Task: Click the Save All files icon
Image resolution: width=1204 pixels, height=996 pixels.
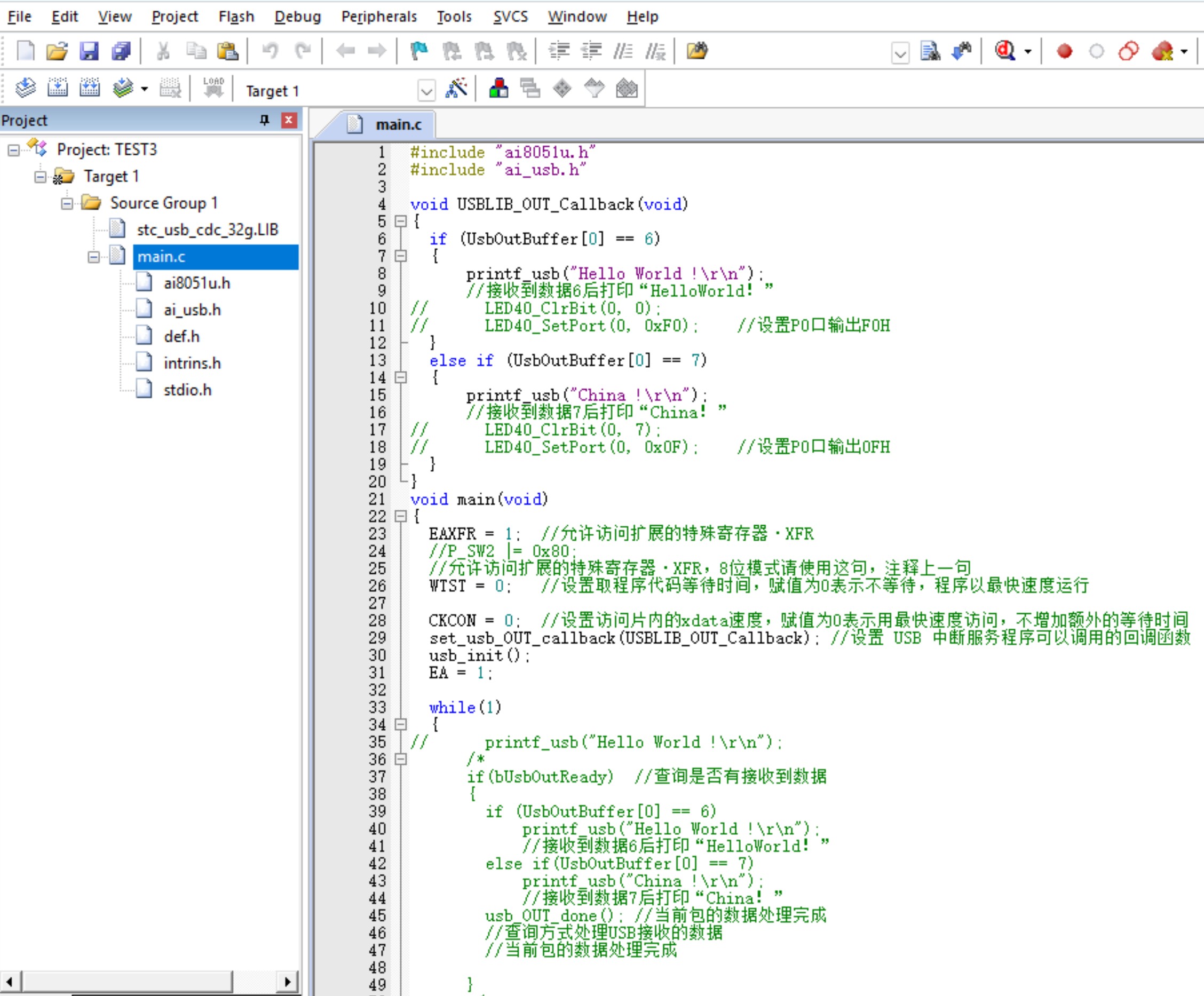Action: (x=121, y=51)
